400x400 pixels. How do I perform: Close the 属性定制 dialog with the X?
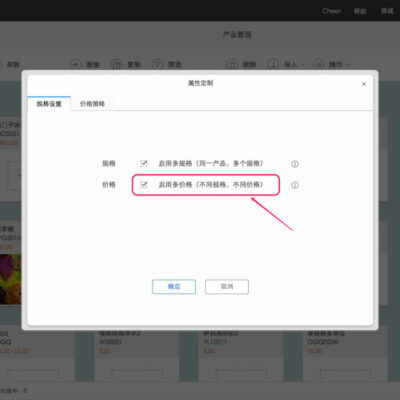pyautogui.click(x=364, y=84)
